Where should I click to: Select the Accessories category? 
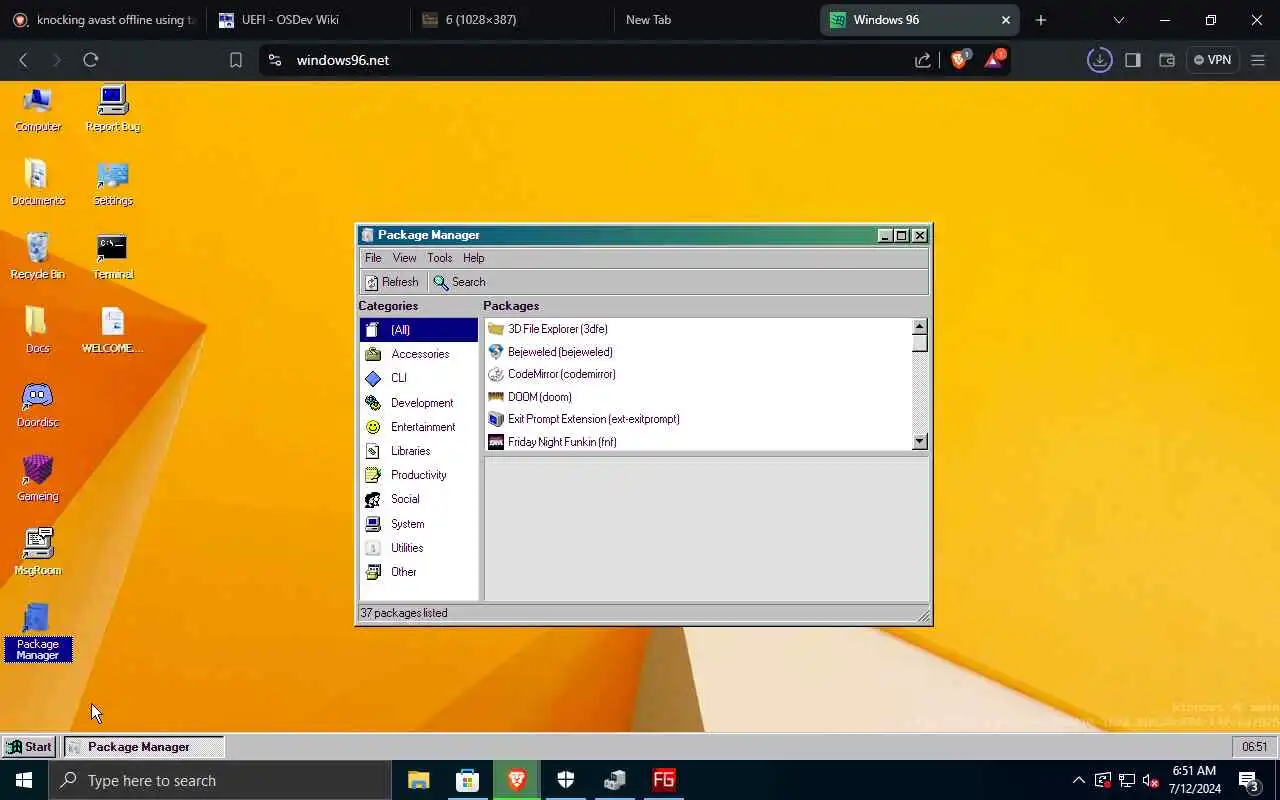(419, 354)
